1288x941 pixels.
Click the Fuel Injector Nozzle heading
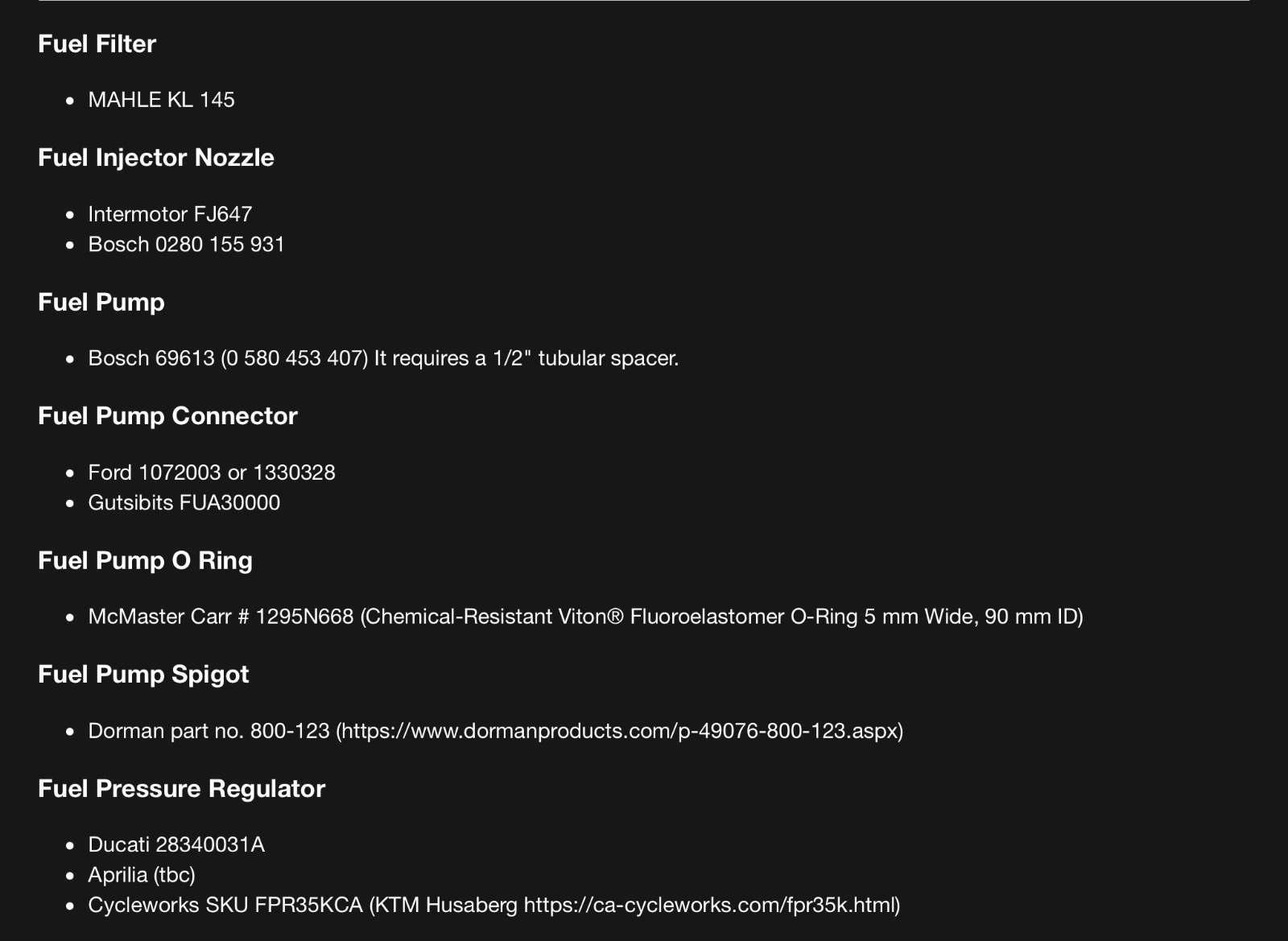coord(155,158)
